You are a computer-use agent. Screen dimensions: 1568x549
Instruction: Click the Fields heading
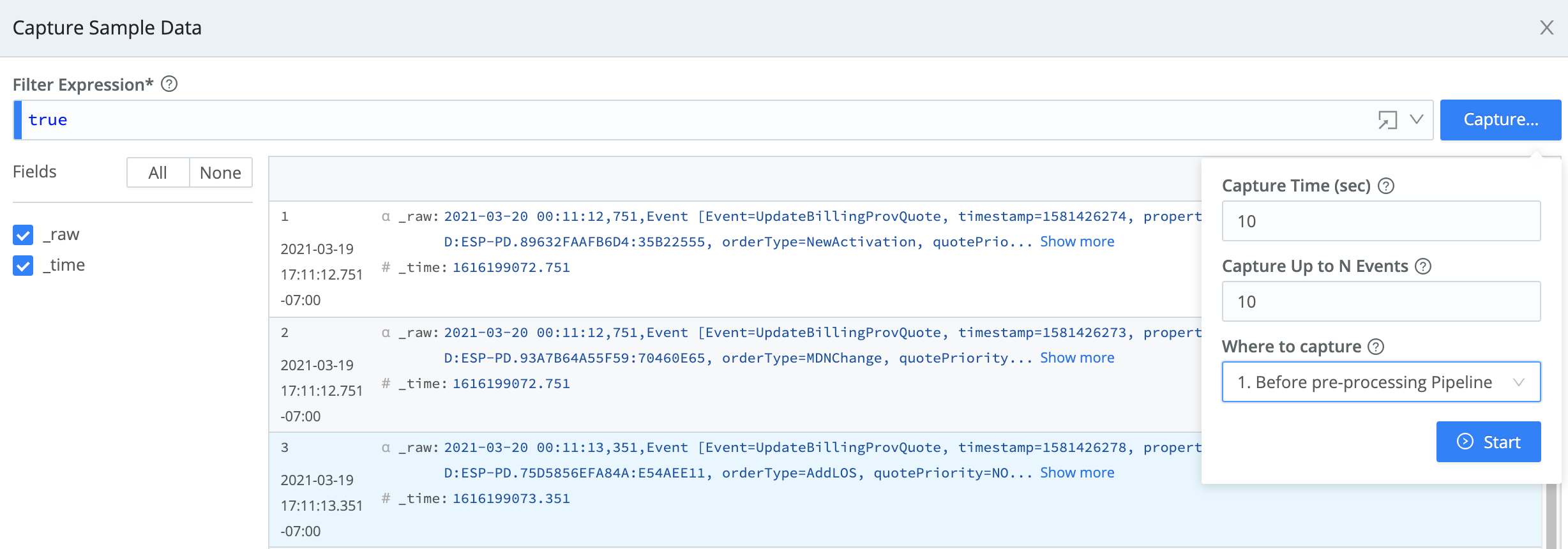click(34, 172)
